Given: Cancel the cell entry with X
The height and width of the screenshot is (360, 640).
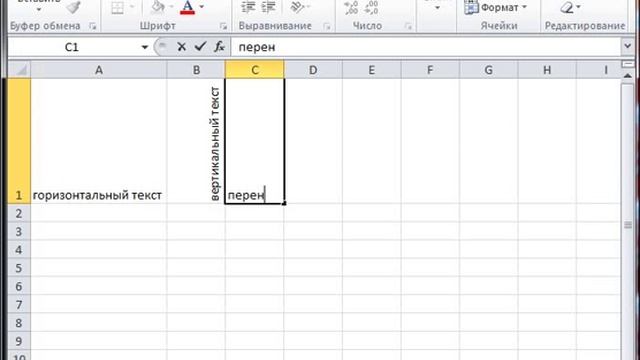Looking at the screenshot, I should pos(182,47).
